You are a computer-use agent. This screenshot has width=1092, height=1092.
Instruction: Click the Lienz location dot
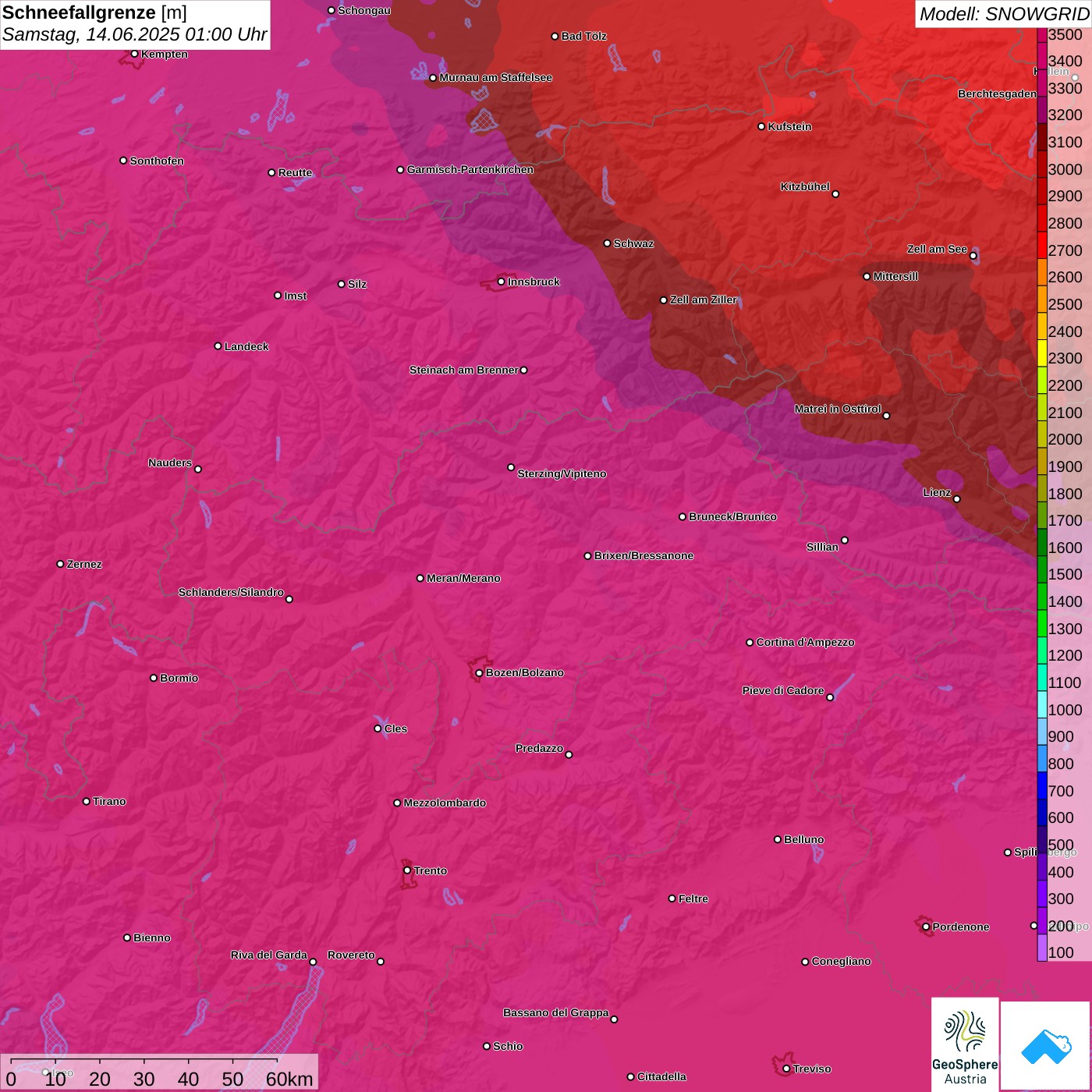coord(957,499)
